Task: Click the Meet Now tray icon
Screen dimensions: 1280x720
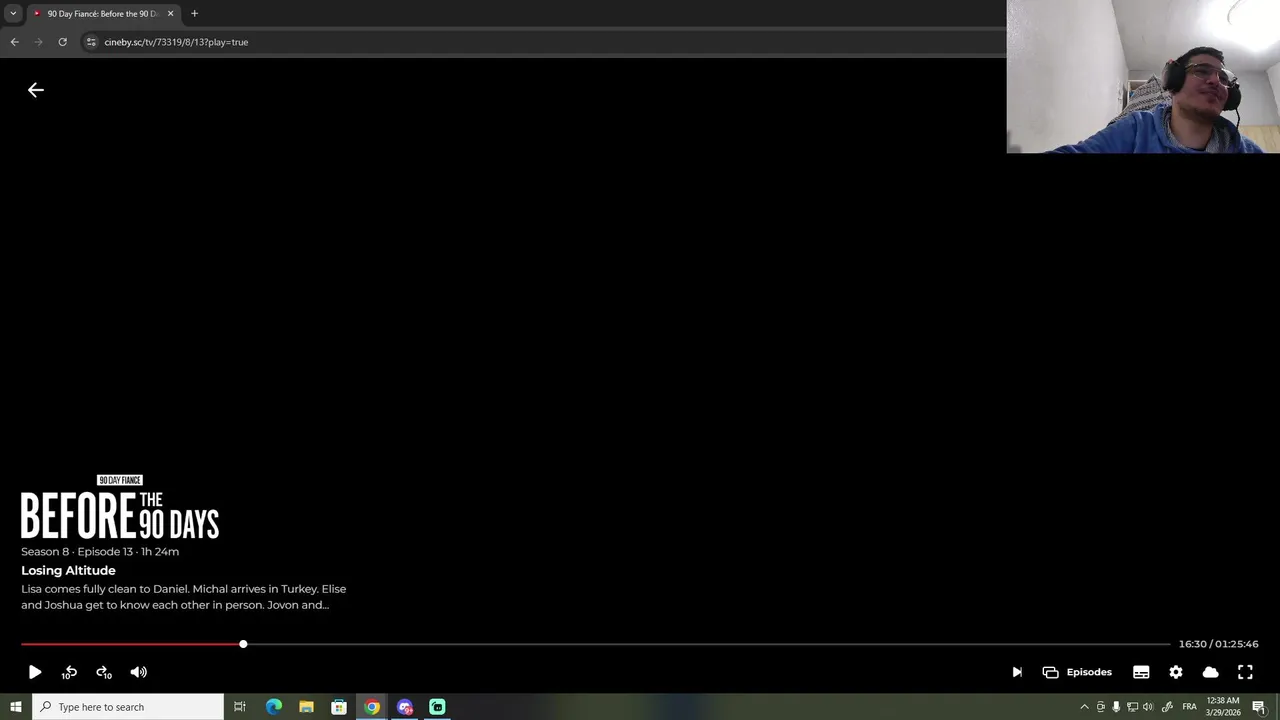Action: (1101, 707)
